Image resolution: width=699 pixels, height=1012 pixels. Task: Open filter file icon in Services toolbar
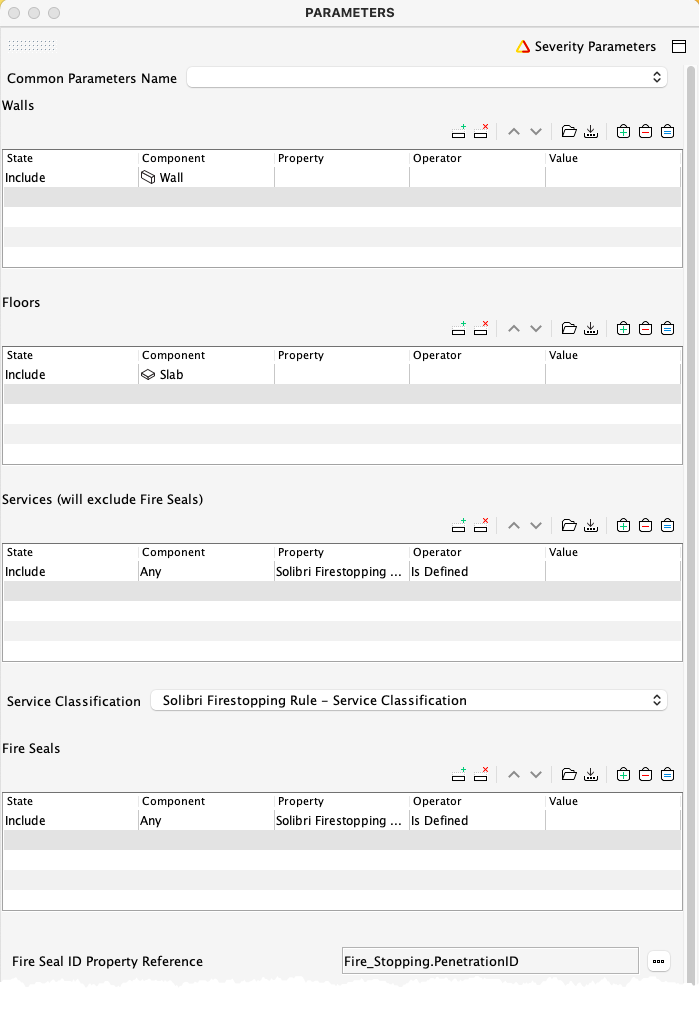coord(569,525)
